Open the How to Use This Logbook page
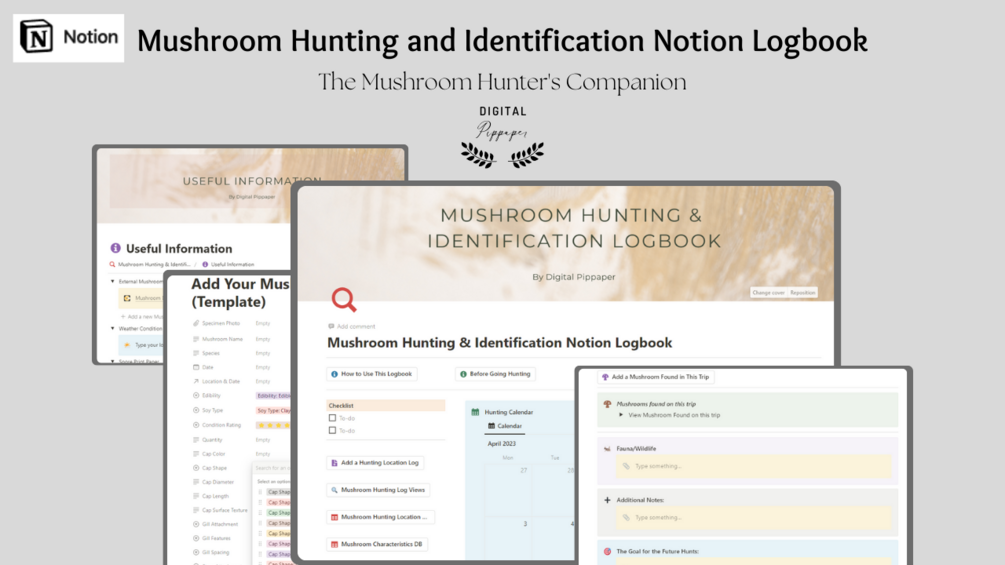Image resolution: width=1005 pixels, height=565 pixels. point(372,374)
